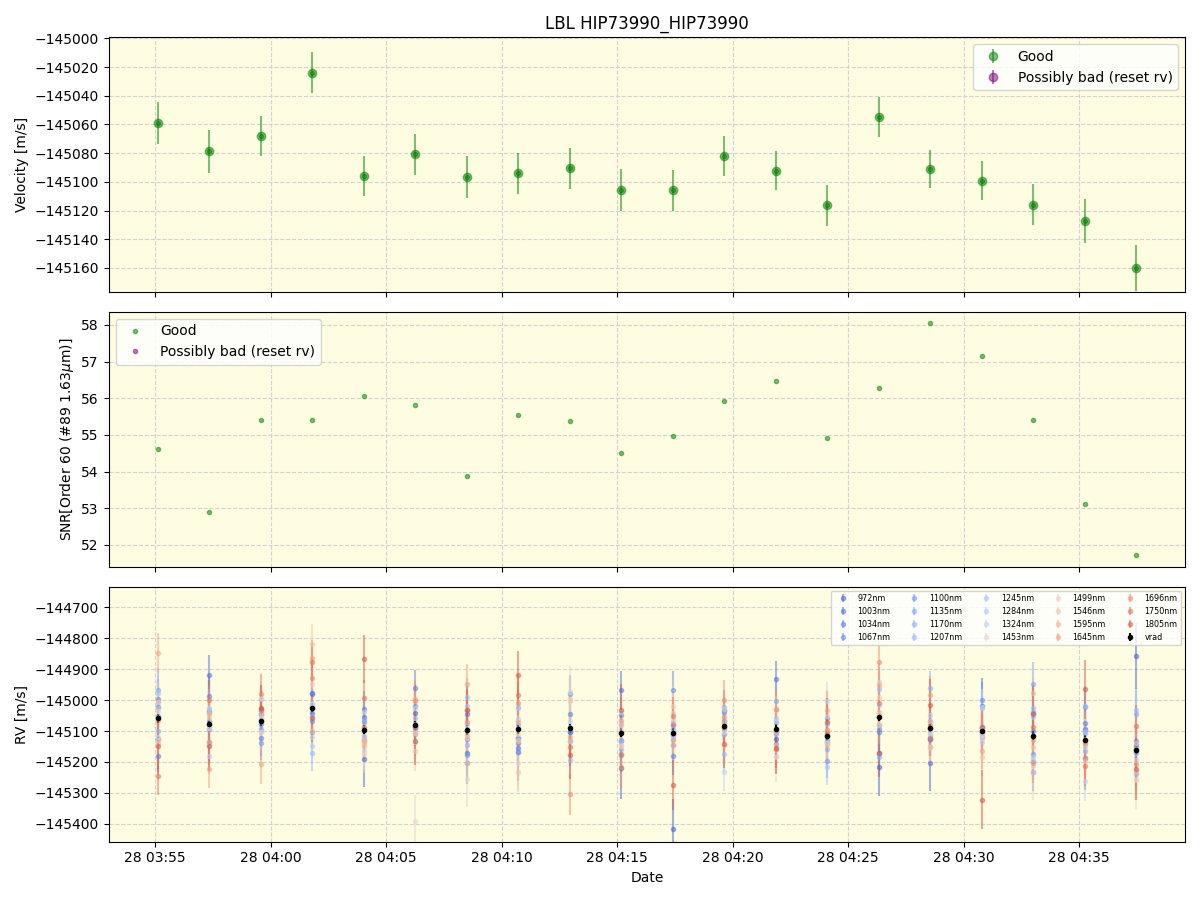
Task: Click the 1499nm legend marker
Action: 1059,598
